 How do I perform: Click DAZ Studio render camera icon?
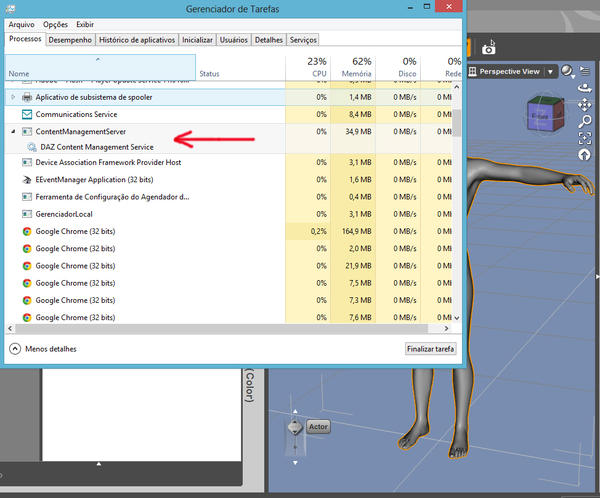[489, 48]
